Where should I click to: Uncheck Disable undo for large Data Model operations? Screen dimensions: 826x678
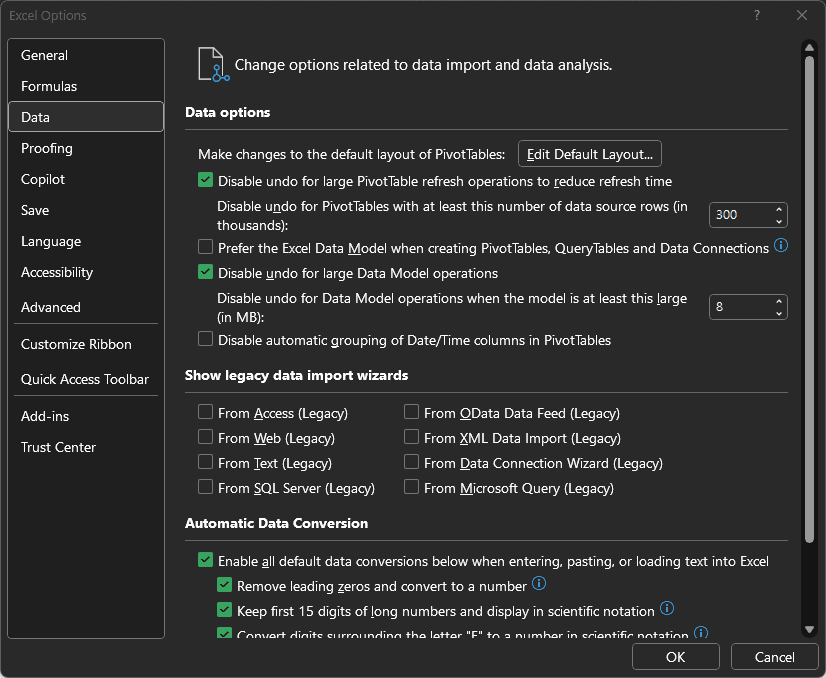pyautogui.click(x=205, y=272)
